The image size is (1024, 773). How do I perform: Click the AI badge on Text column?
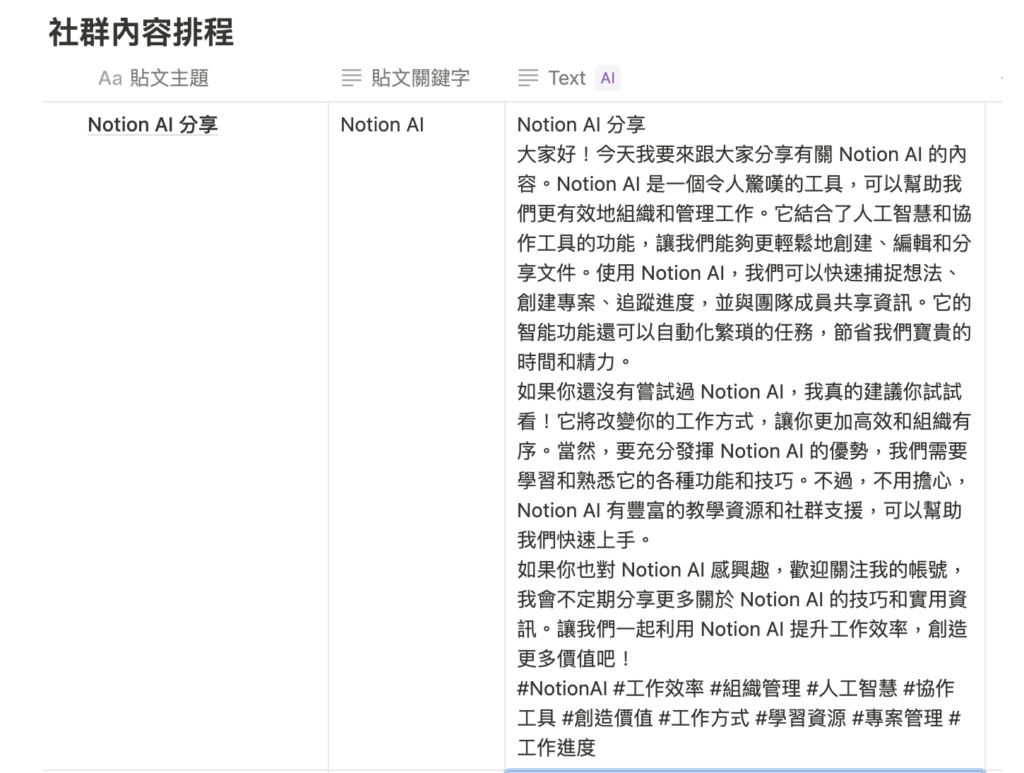[607, 78]
